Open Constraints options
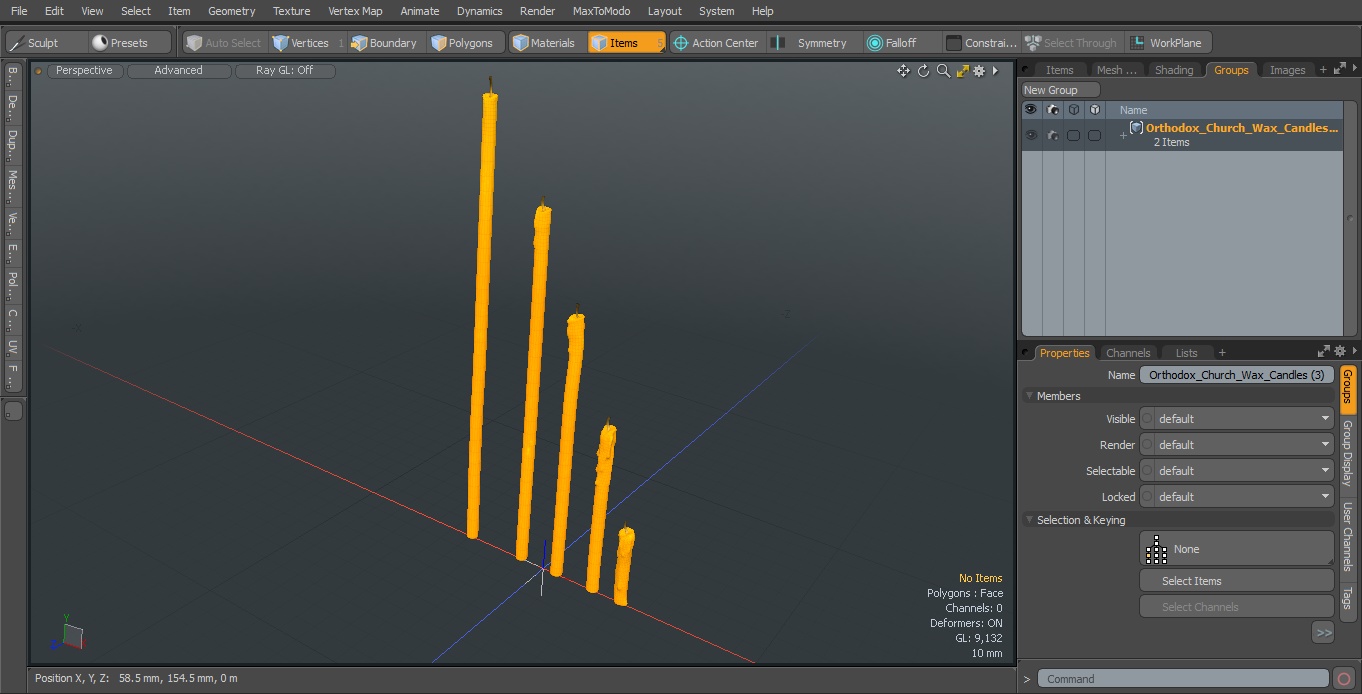Screen dimensions: 1362x694 tap(982, 43)
